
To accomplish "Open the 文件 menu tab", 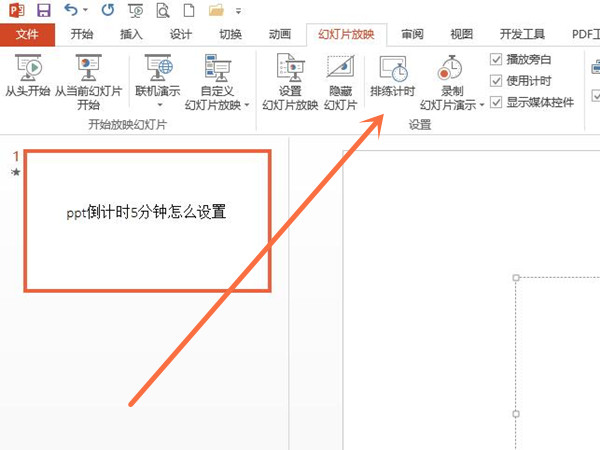I will (27, 34).
